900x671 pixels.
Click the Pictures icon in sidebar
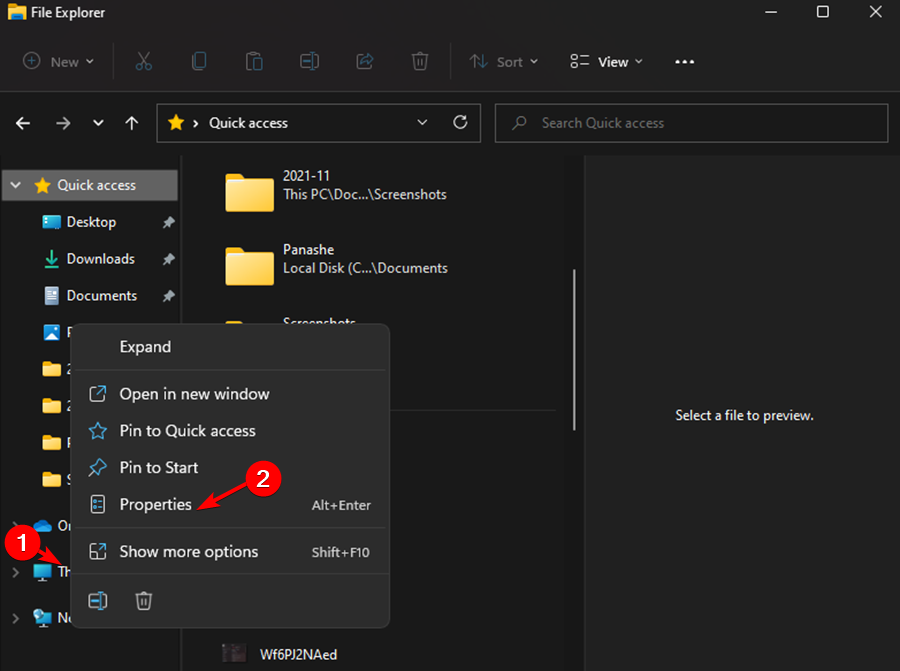coord(52,332)
